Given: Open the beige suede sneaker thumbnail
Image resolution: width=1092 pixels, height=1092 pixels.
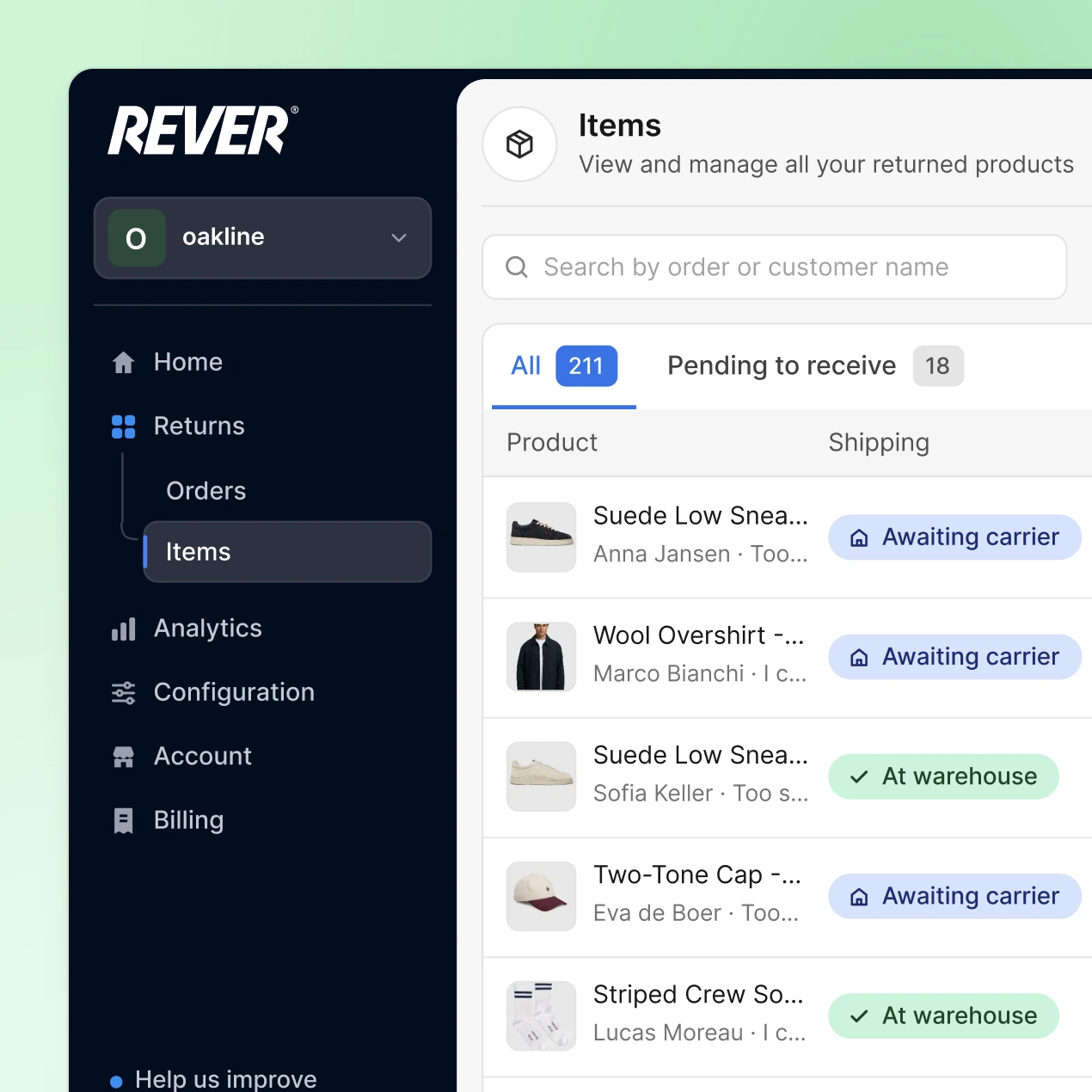Looking at the screenshot, I should click(x=541, y=776).
